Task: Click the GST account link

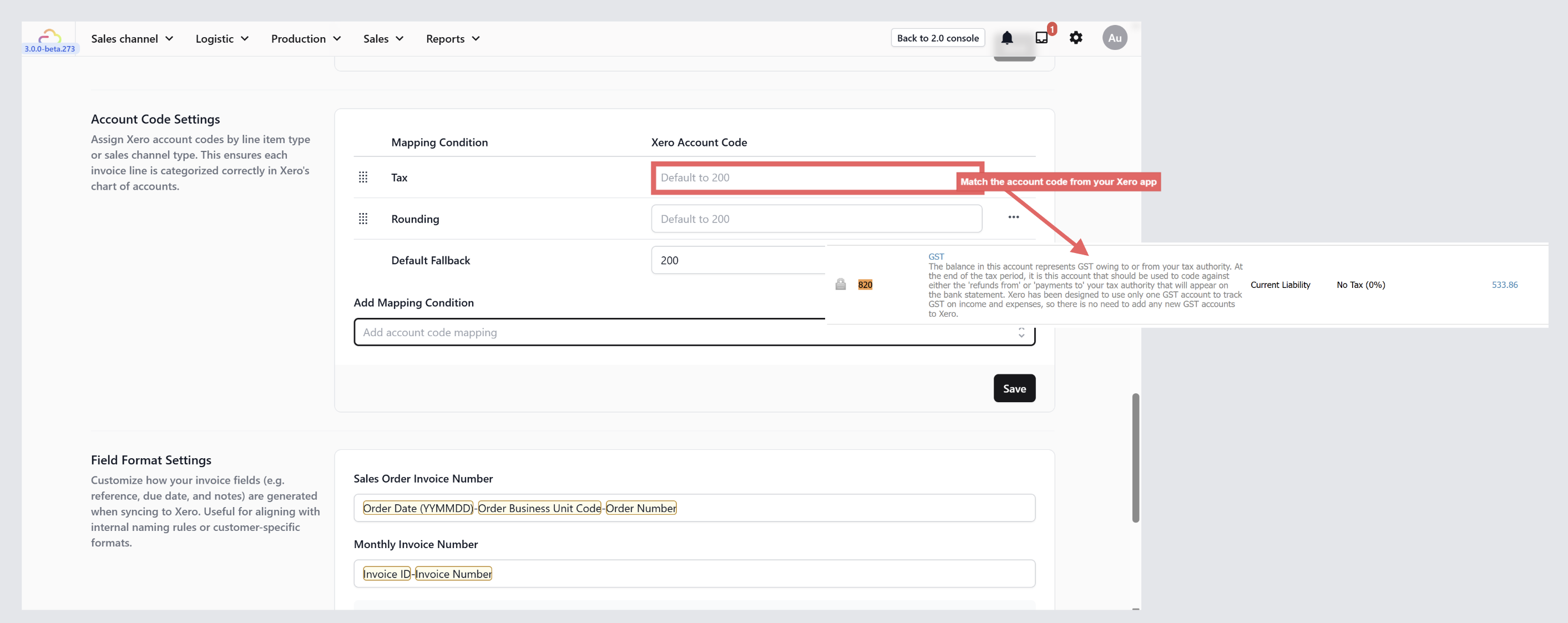Action: (x=935, y=257)
